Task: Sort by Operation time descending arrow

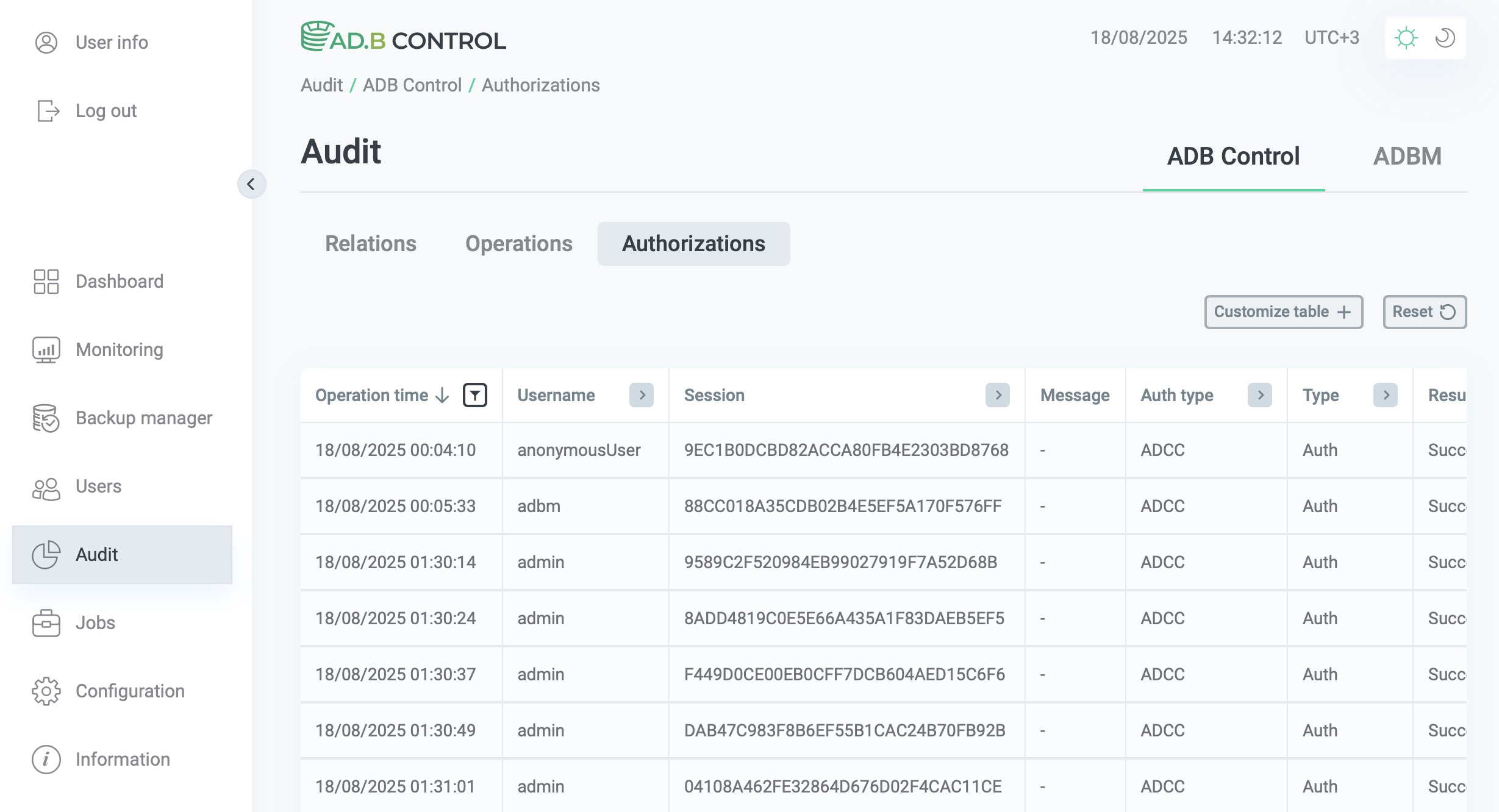Action: [x=441, y=395]
